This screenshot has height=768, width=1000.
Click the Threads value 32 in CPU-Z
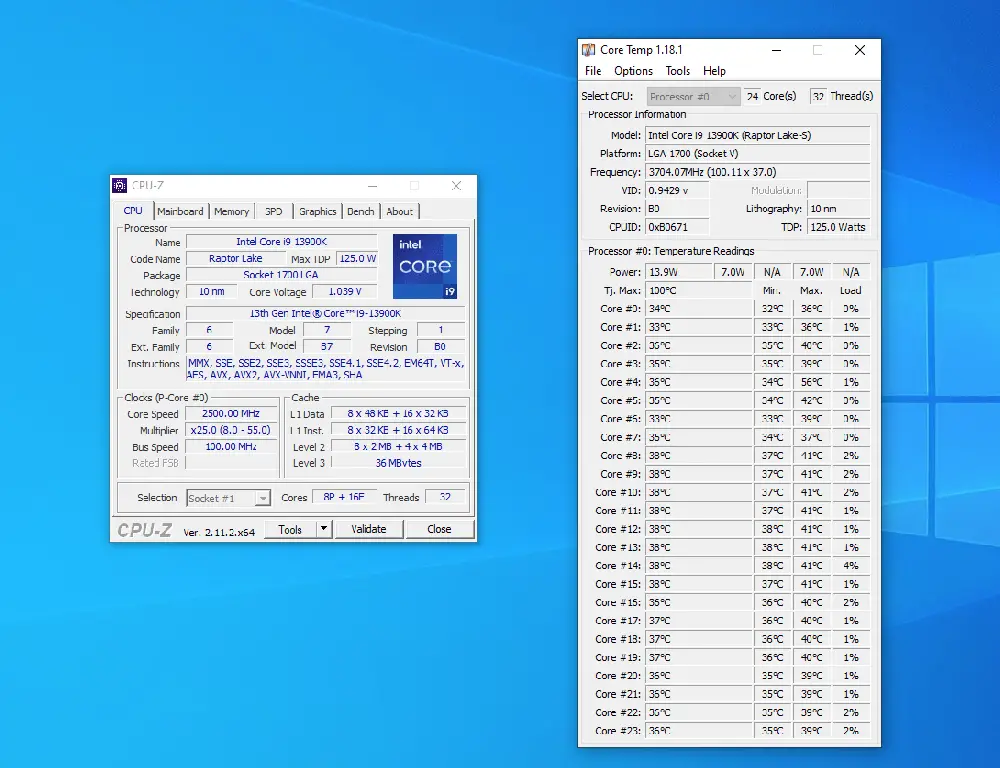445,497
